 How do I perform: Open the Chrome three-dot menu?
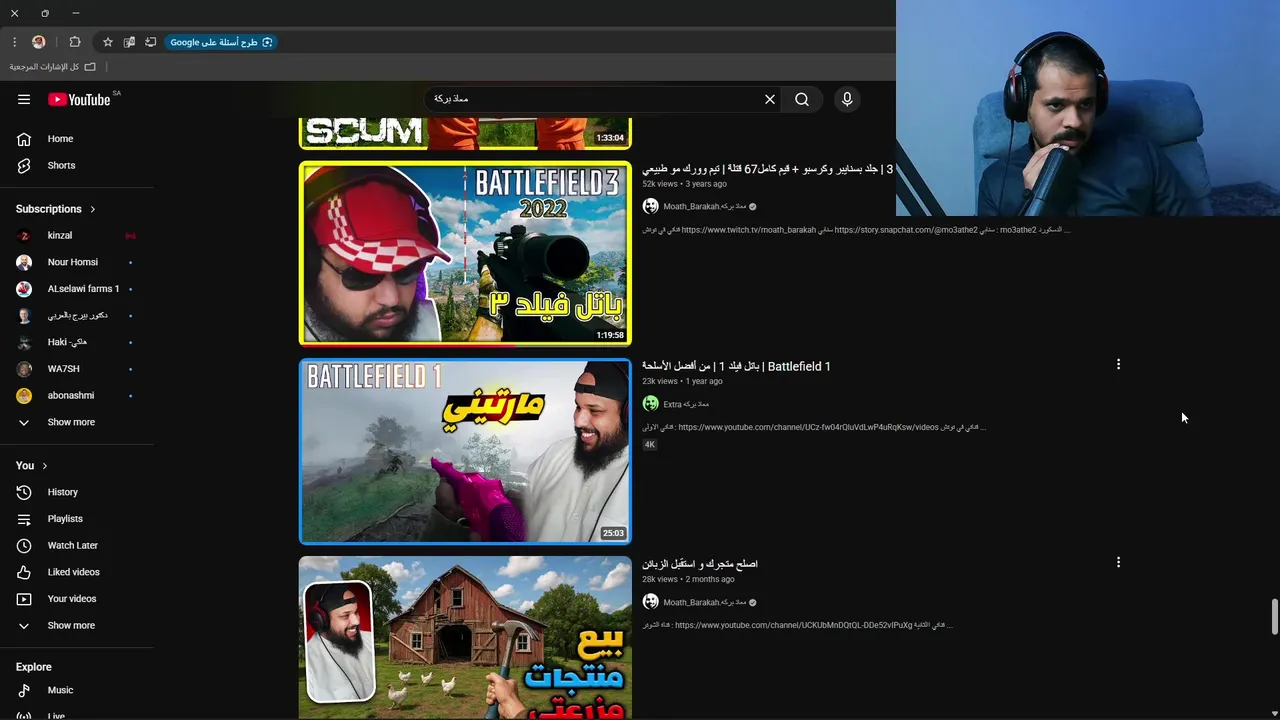point(14,42)
